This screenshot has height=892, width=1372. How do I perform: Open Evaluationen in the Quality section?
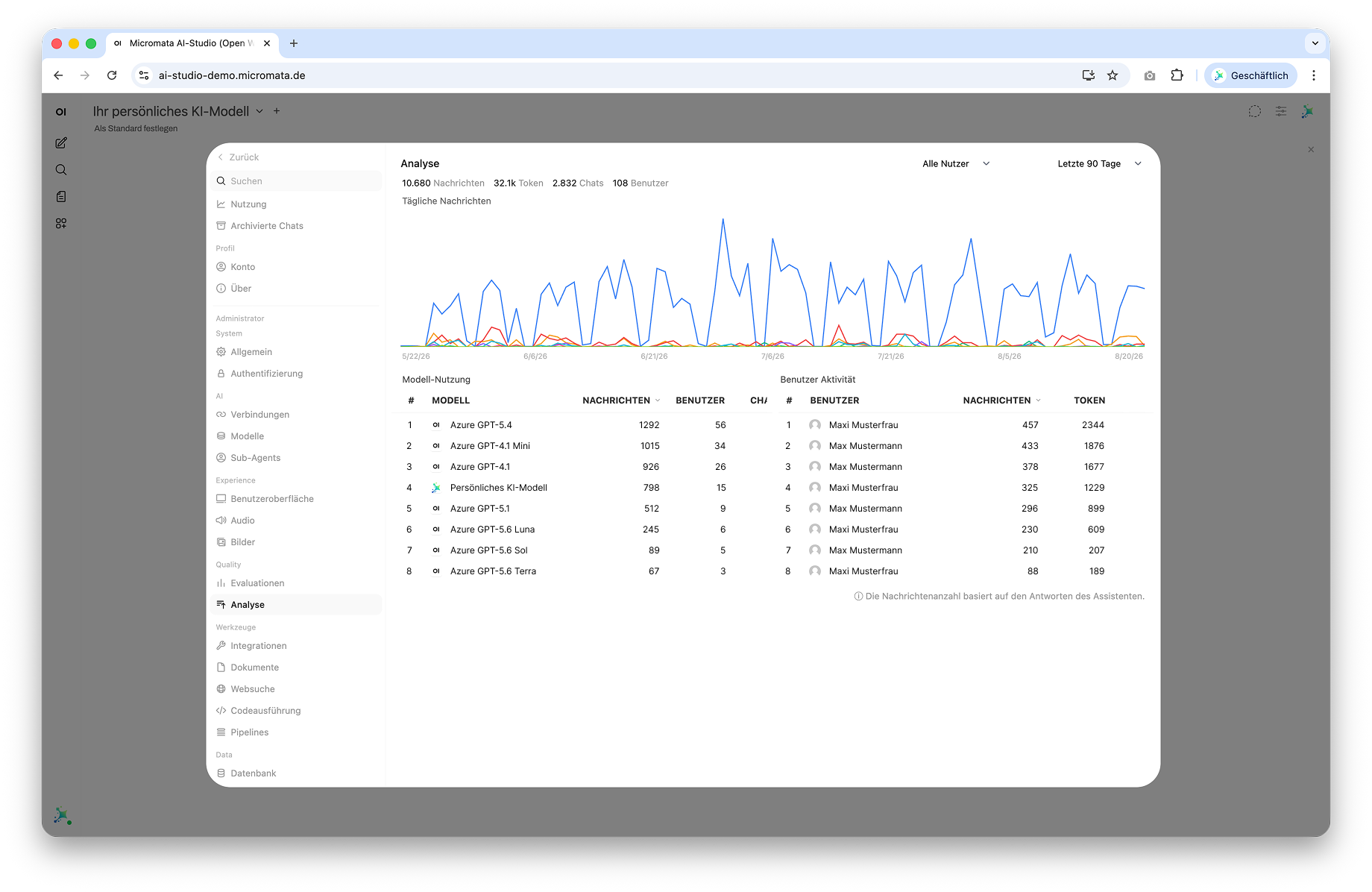click(x=296, y=583)
